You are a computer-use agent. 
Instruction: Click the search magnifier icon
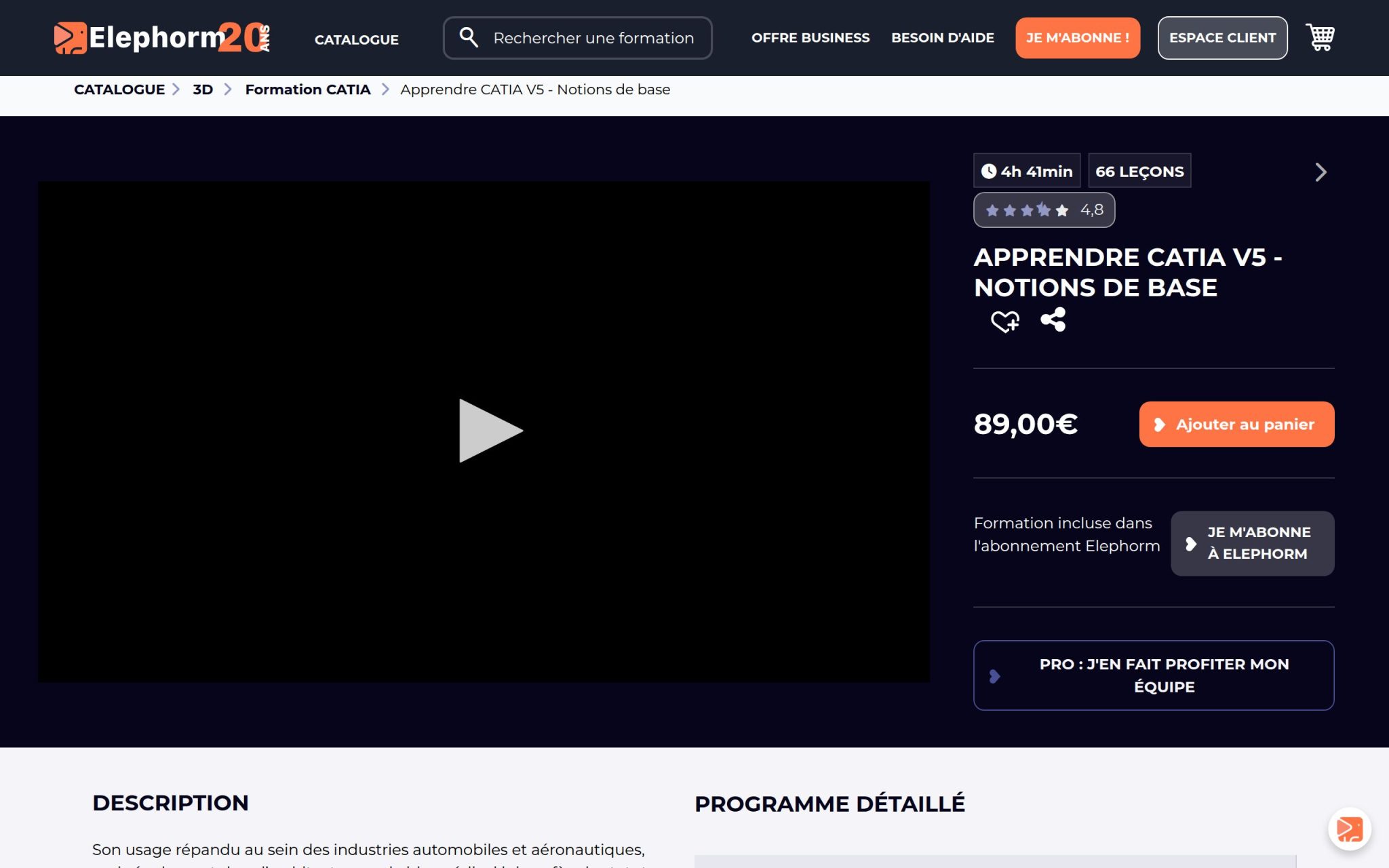tap(469, 37)
